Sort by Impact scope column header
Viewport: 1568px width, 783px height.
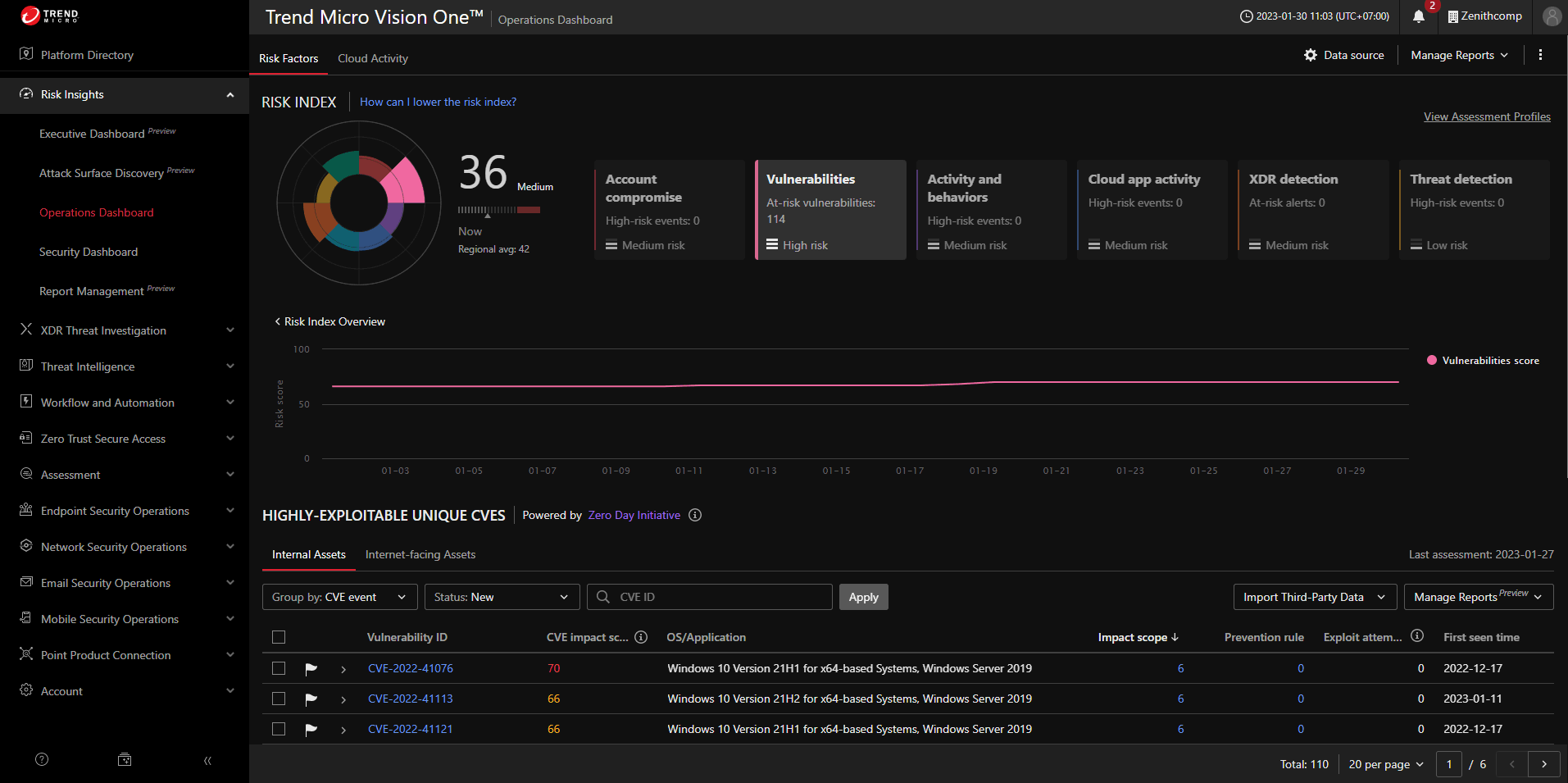pyautogui.click(x=1138, y=637)
